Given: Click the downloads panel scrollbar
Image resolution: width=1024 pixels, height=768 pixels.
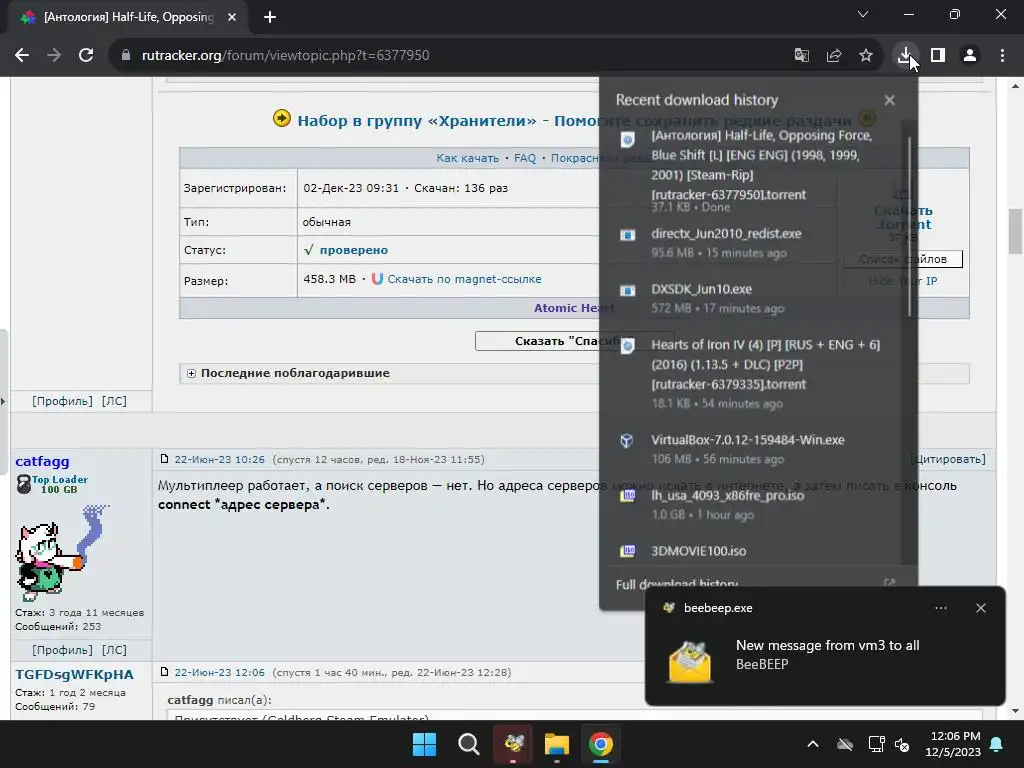Looking at the screenshot, I should click(x=909, y=227).
